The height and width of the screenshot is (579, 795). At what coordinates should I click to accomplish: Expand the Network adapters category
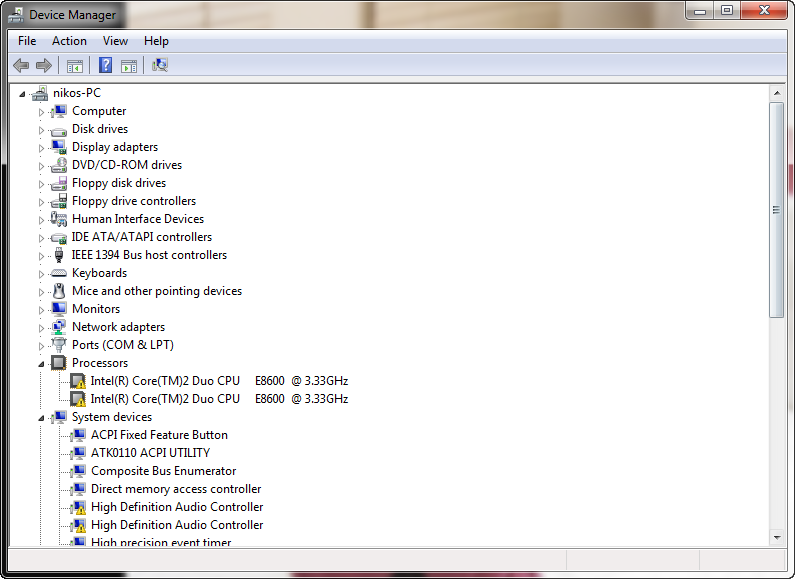[42, 328]
